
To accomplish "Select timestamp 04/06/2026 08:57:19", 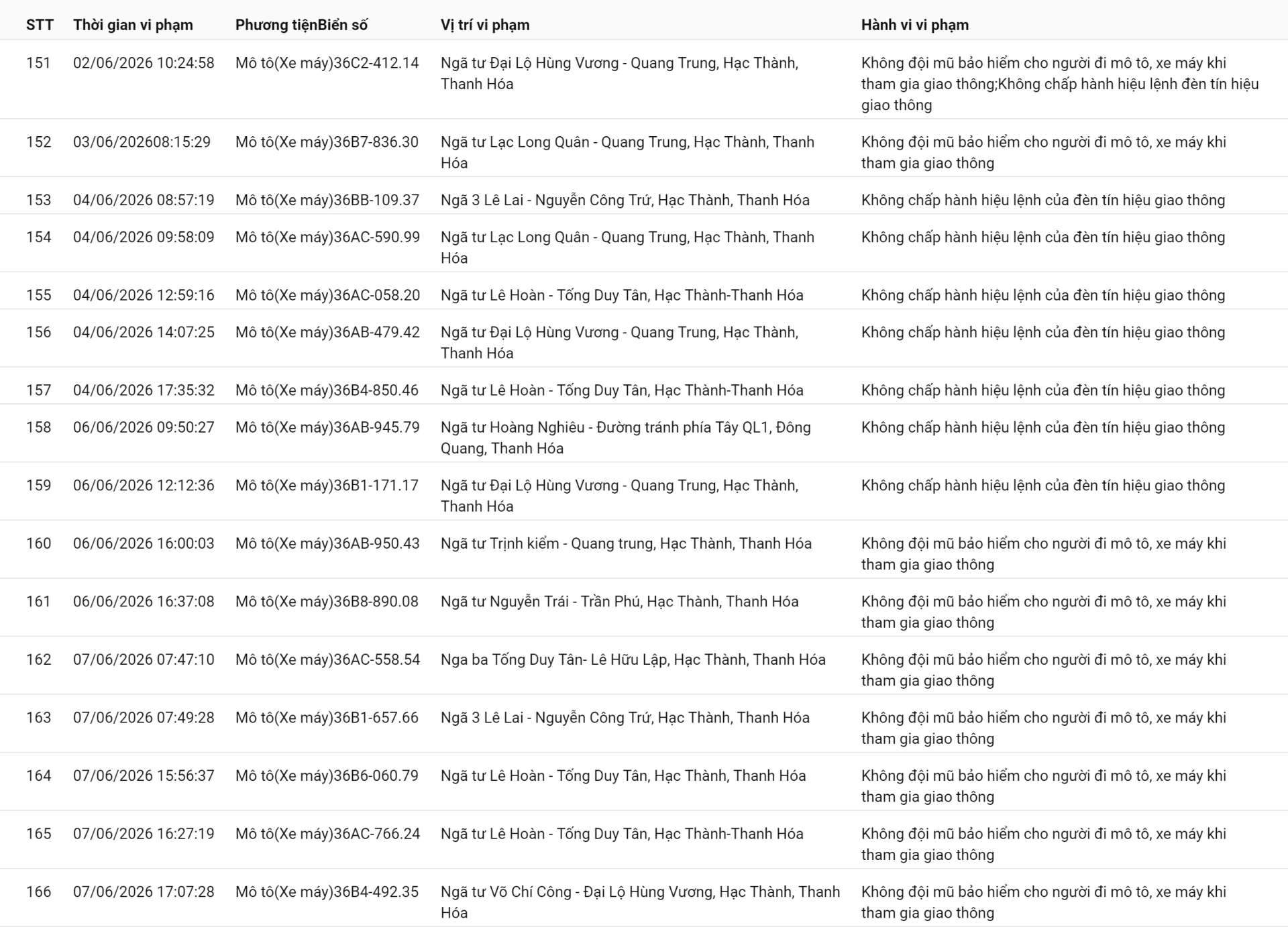I will (x=144, y=200).
